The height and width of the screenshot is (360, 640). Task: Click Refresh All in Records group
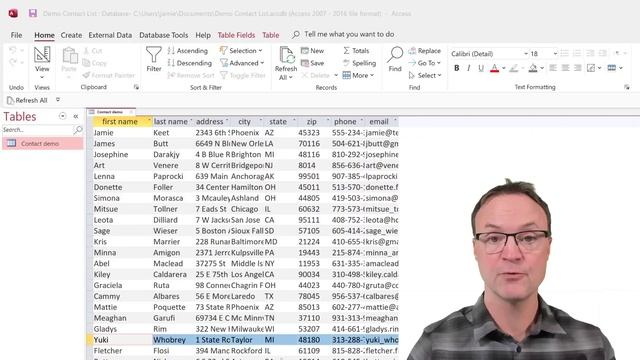point(286,63)
